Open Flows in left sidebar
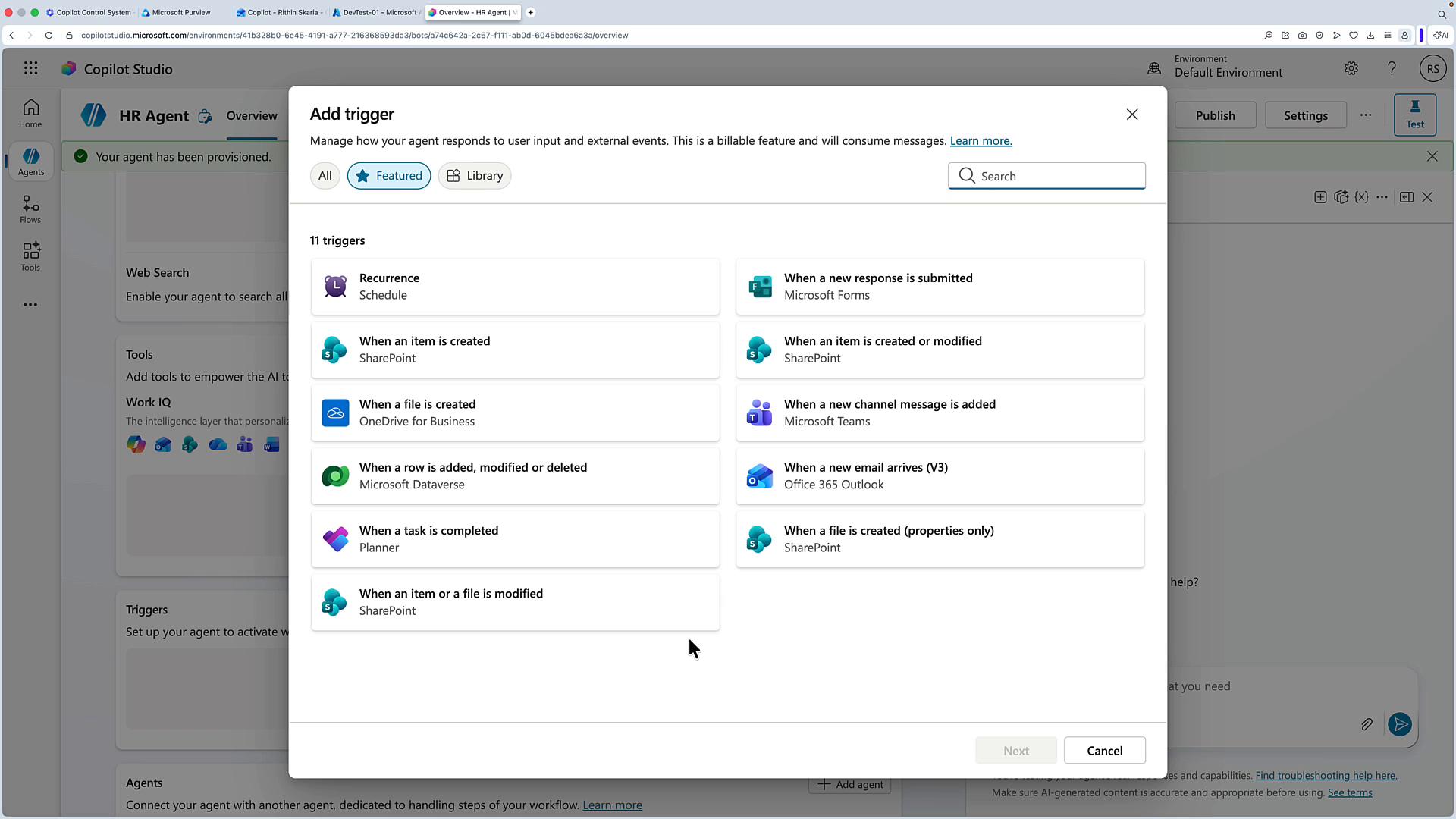 pyautogui.click(x=30, y=209)
